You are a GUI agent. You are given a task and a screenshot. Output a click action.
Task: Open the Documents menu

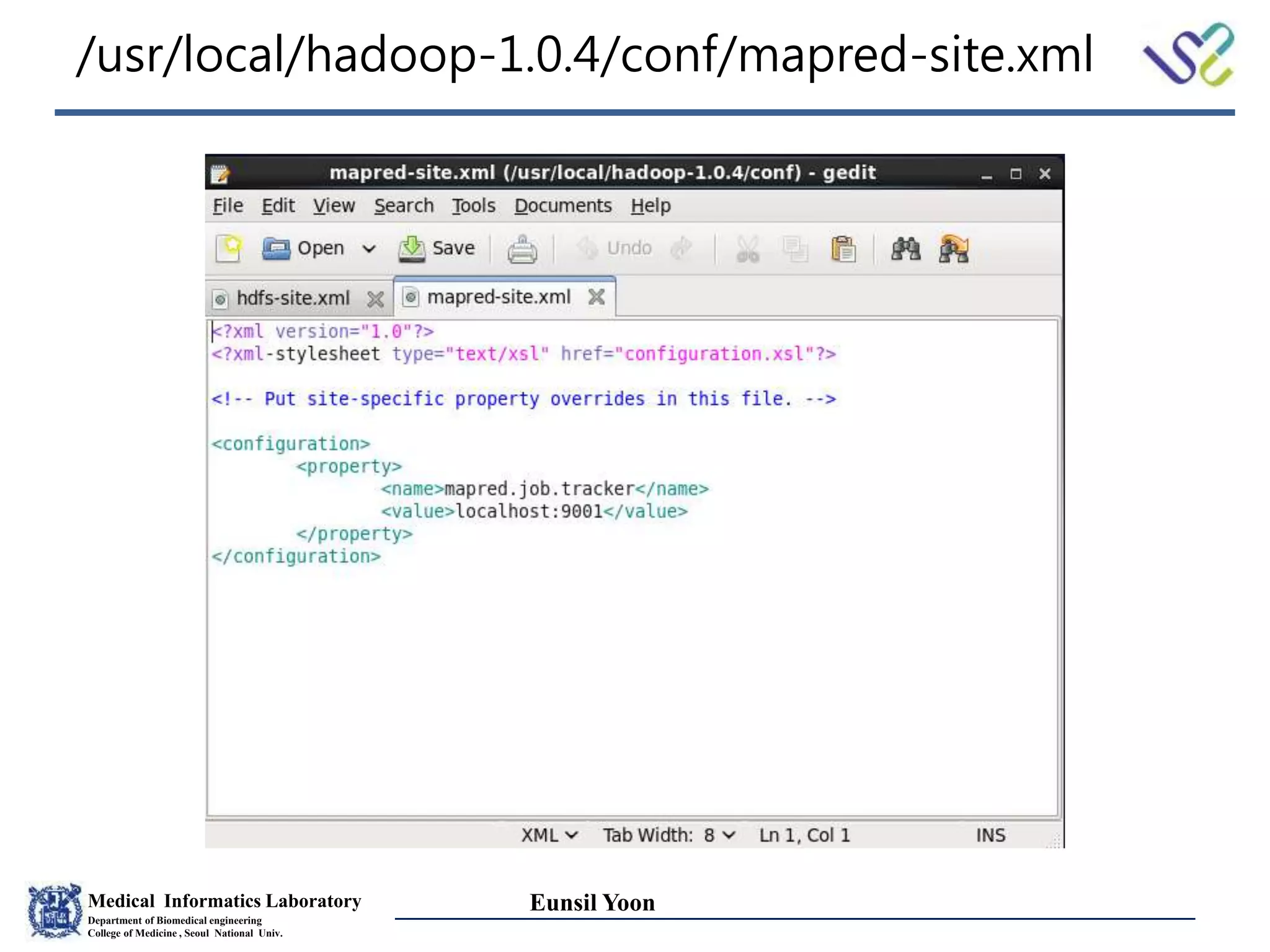coord(563,206)
